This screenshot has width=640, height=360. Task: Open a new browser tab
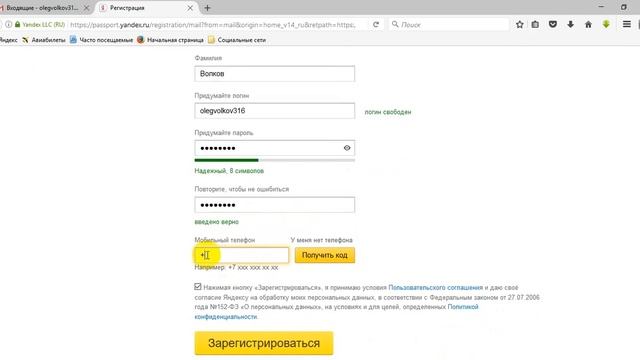point(207,8)
